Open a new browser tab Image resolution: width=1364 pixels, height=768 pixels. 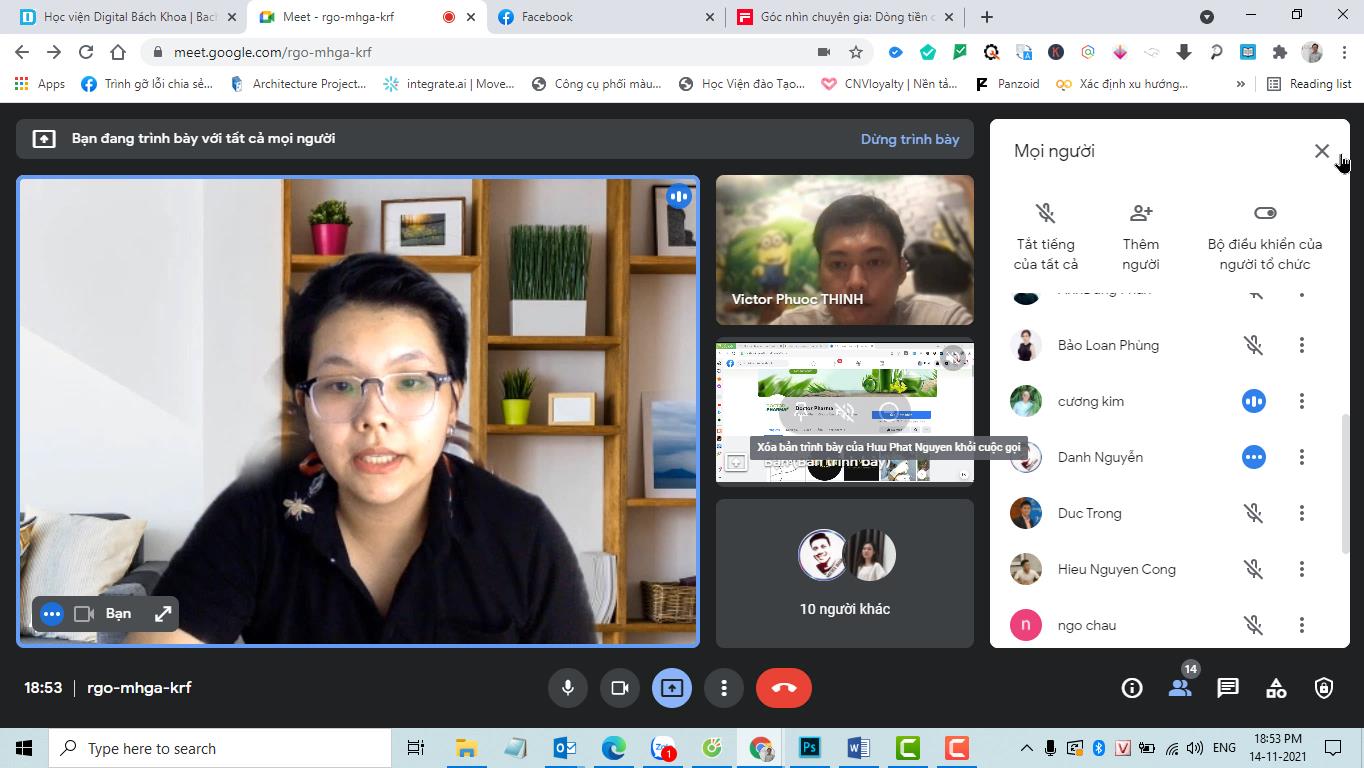pyautogui.click(x=987, y=17)
